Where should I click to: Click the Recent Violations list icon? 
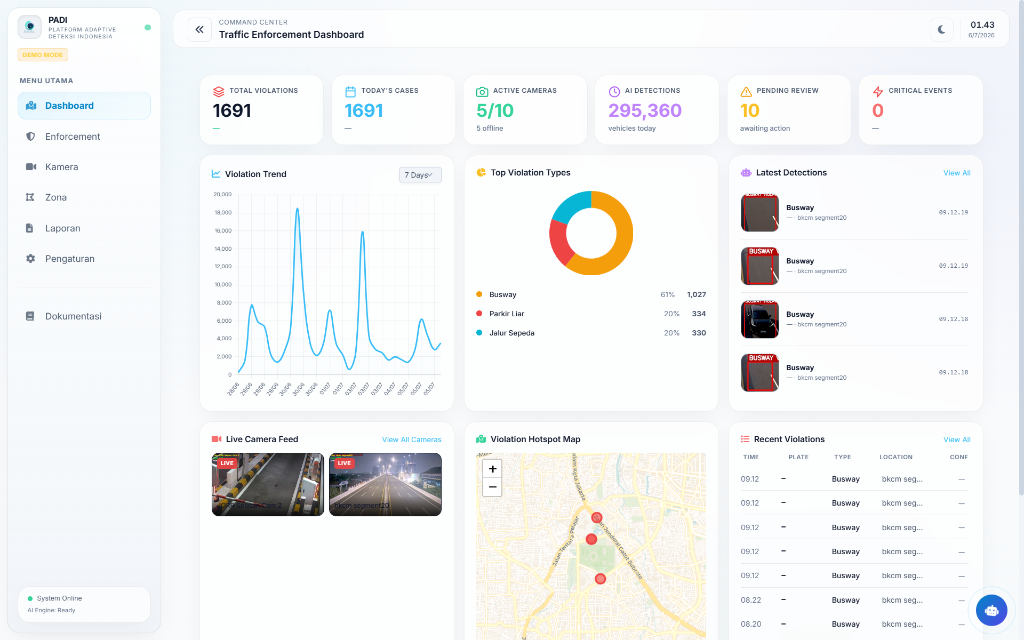[745, 440]
